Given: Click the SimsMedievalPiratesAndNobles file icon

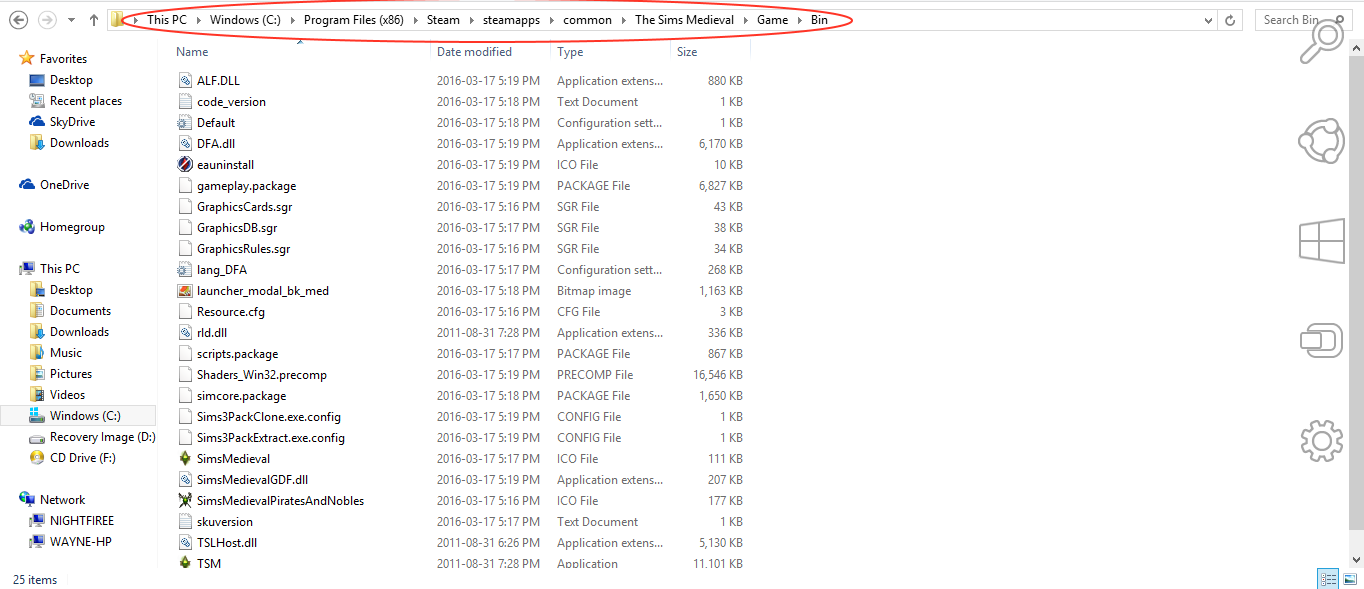Looking at the screenshot, I should [x=184, y=501].
